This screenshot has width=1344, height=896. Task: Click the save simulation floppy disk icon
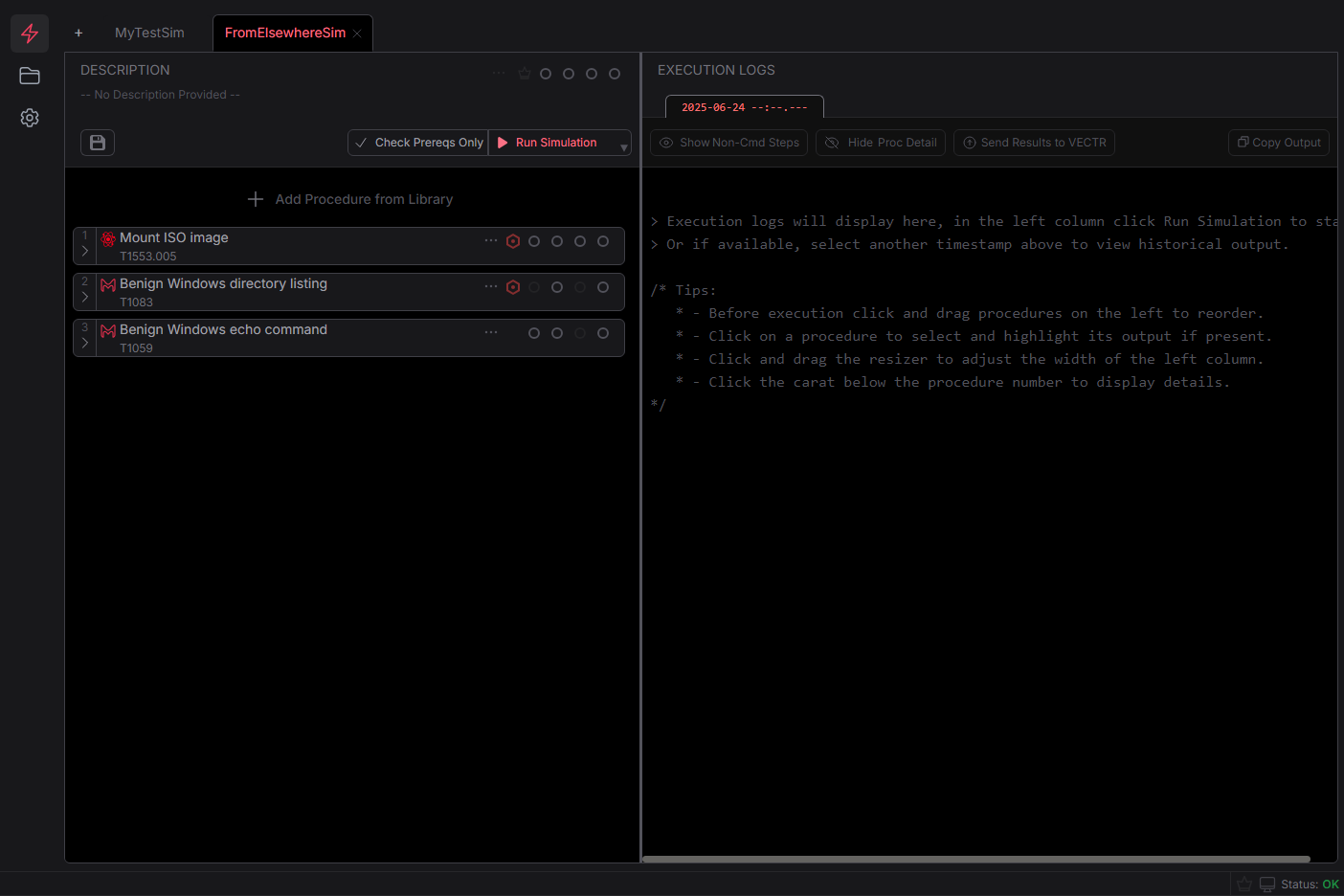(x=97, y=142)
